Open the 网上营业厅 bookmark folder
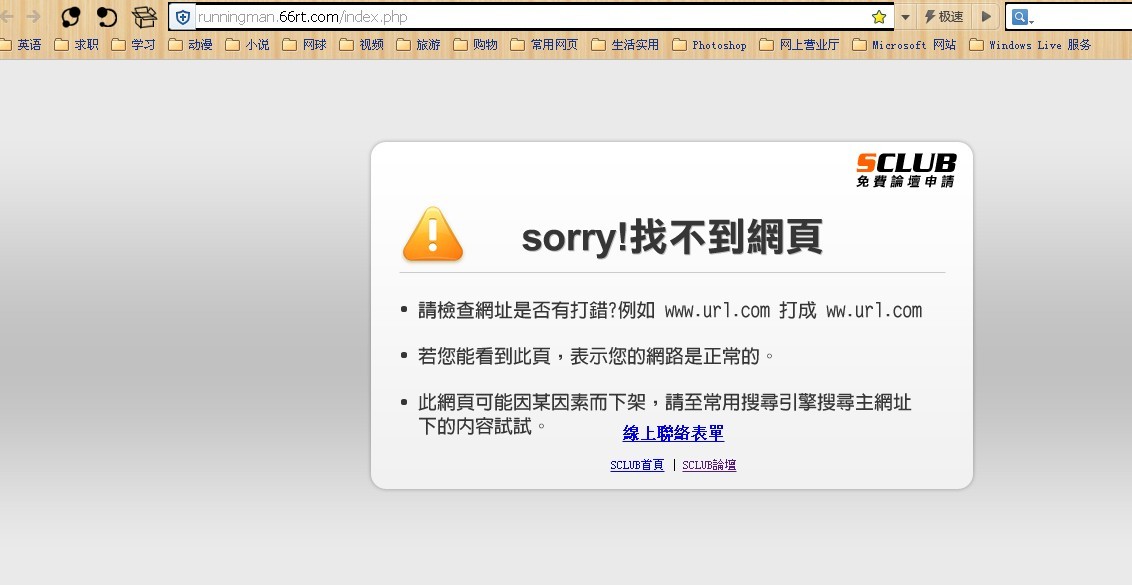 point(799,45)
